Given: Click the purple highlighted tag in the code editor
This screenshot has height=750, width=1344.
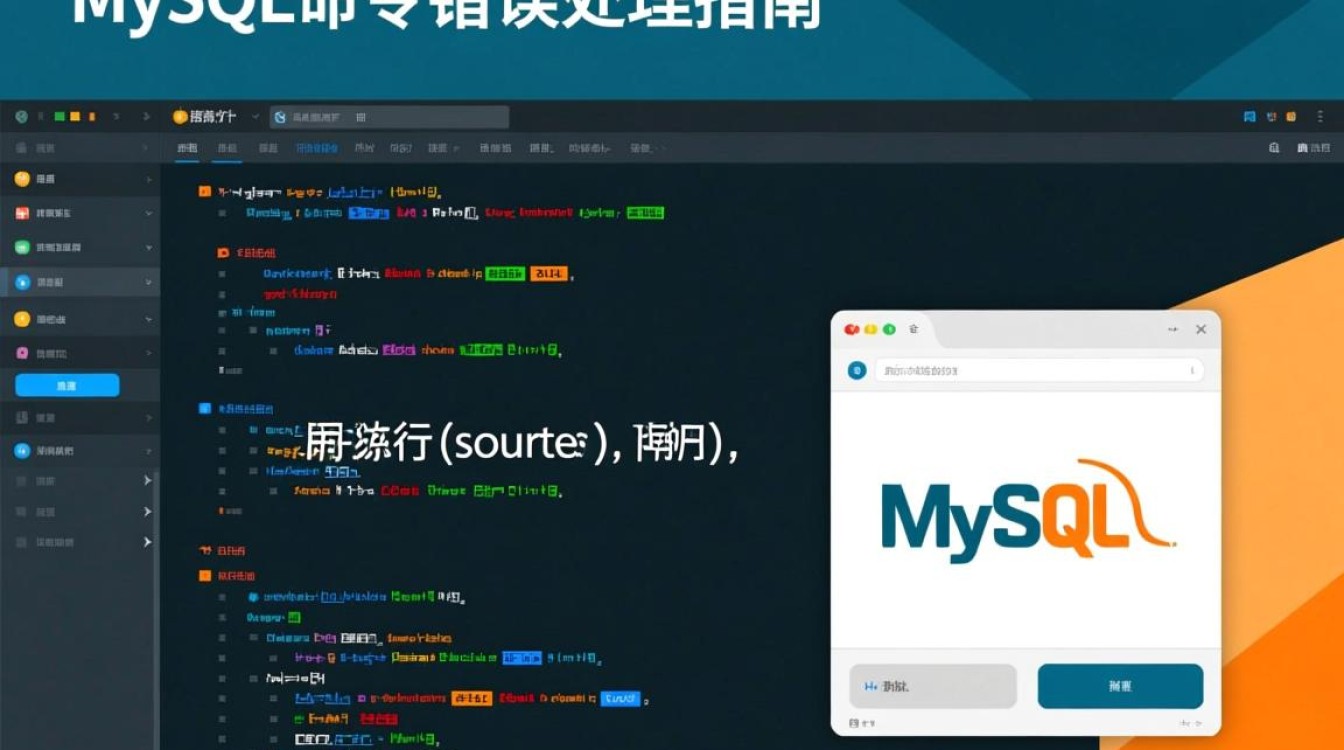Looking at the screenshot, I should [x=399, y=350].
